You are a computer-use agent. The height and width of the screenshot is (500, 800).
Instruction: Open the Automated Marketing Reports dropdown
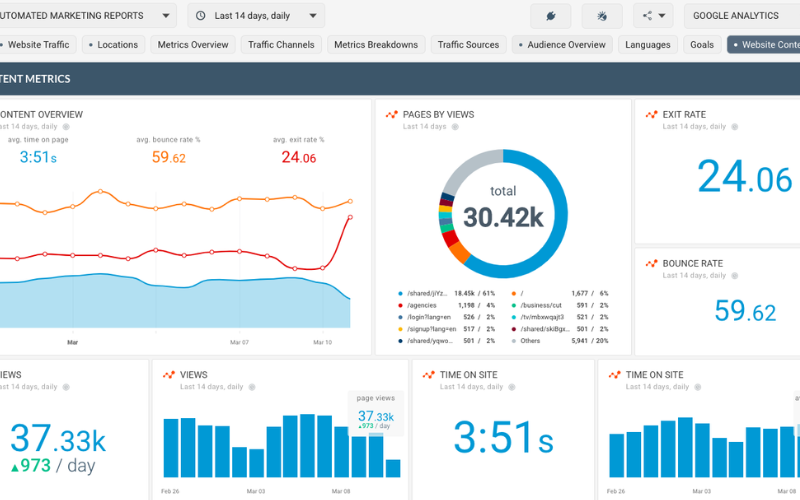coord(88,16)
